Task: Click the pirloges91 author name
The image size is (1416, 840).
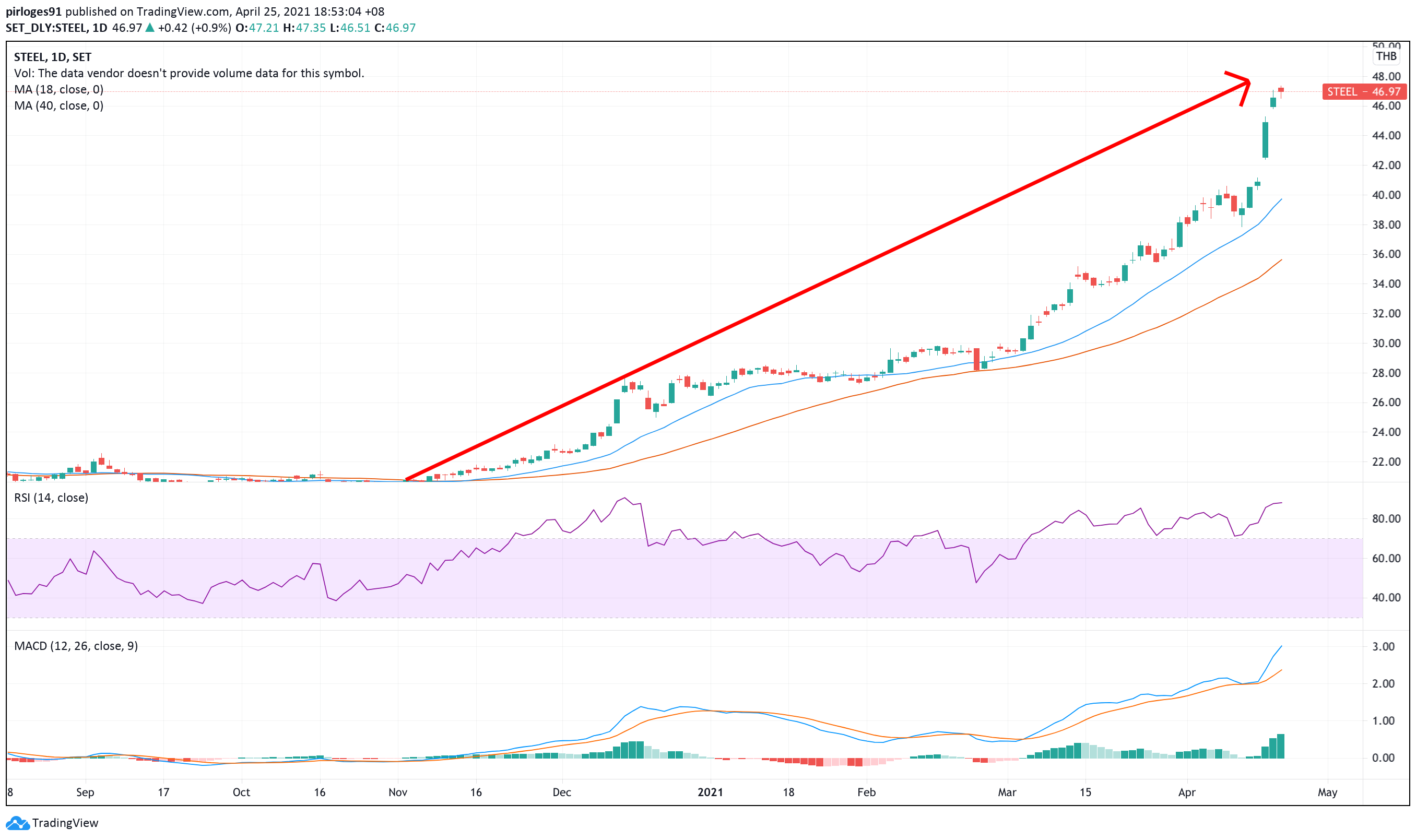Action: click(x=33, y=11)
